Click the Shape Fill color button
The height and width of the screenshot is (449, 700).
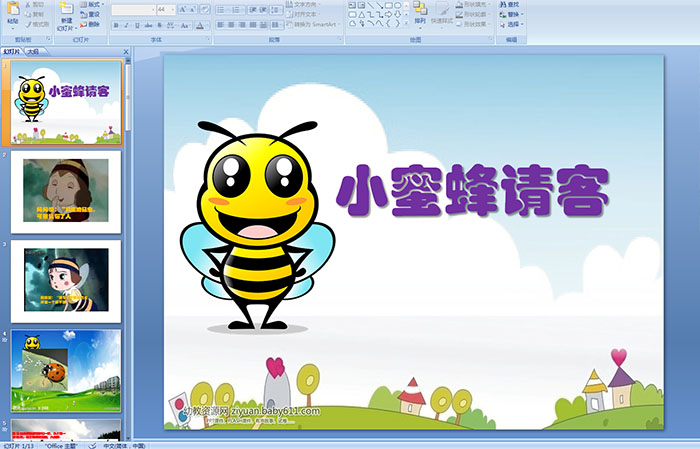(x=472, y=4)
